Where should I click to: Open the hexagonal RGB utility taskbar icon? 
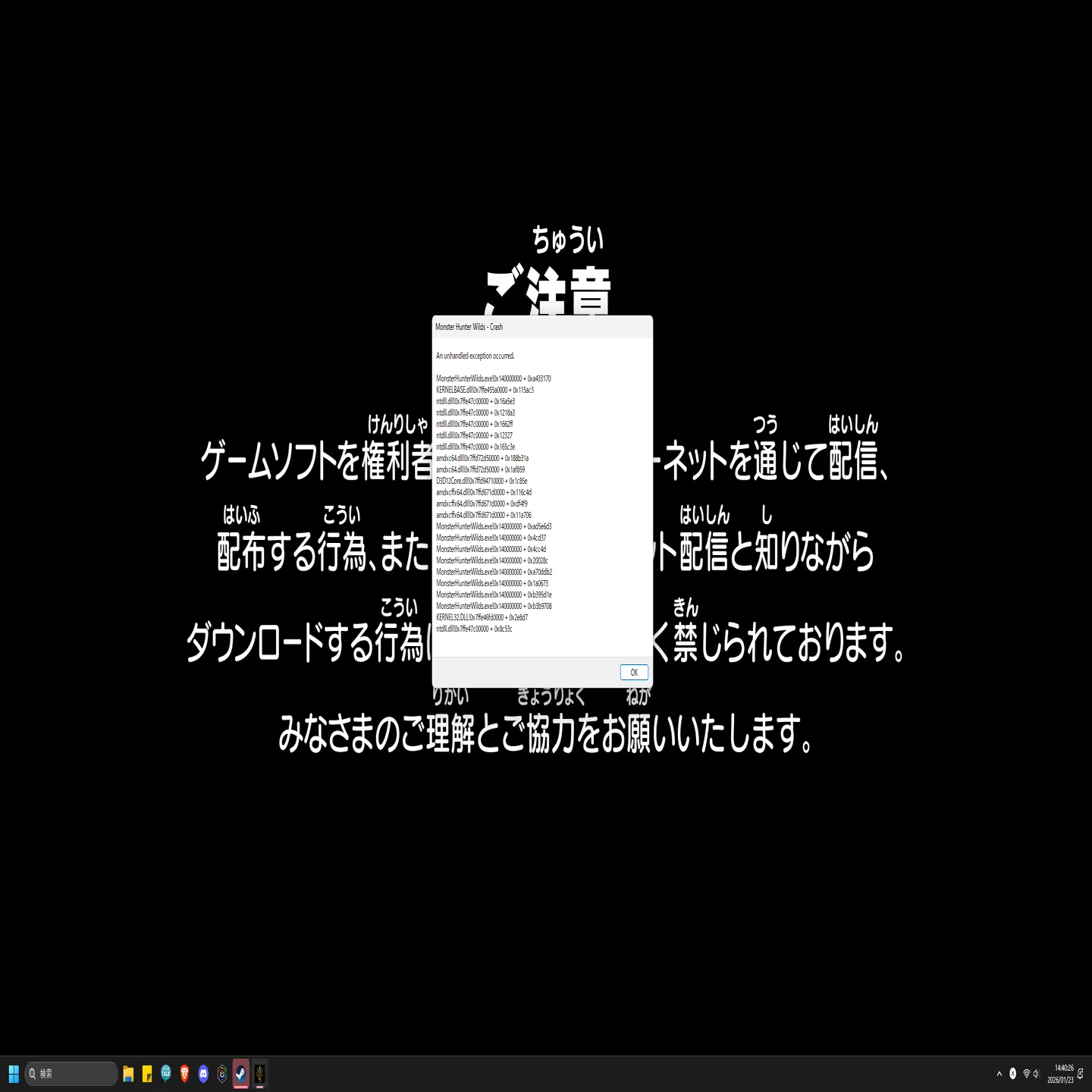click(x=222, y=1074)
